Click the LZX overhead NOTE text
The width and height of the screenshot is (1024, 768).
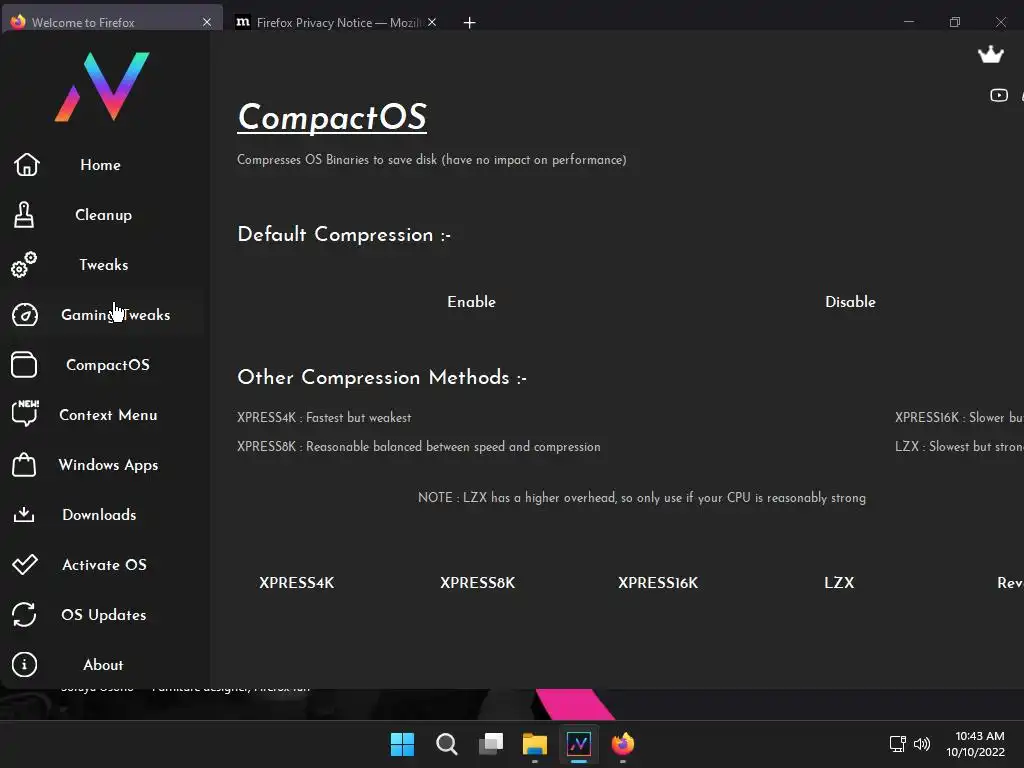pyautogui.click(x=641, y=498)
